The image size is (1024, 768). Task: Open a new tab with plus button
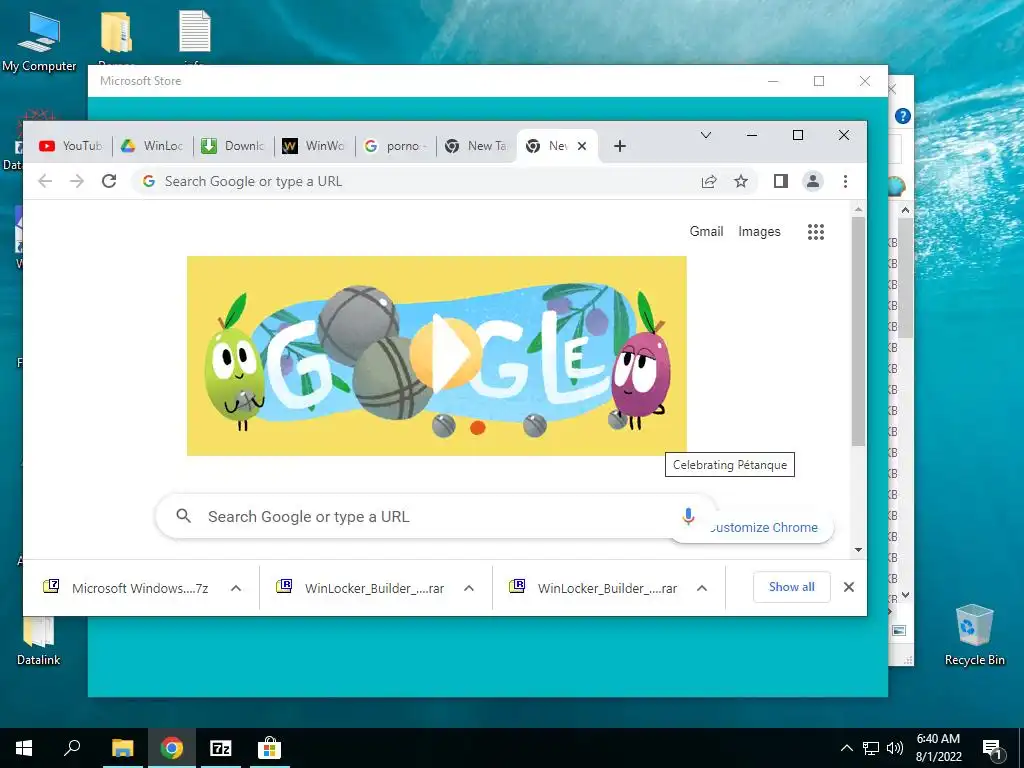620,146
